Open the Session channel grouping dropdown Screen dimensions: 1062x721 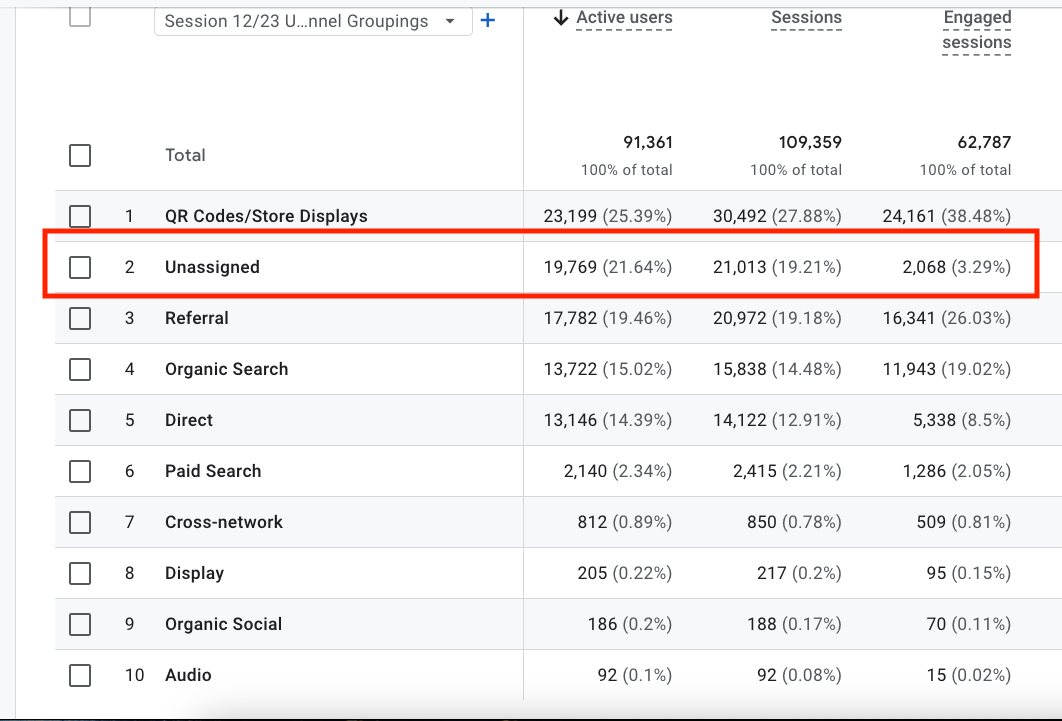pos(313,20)
